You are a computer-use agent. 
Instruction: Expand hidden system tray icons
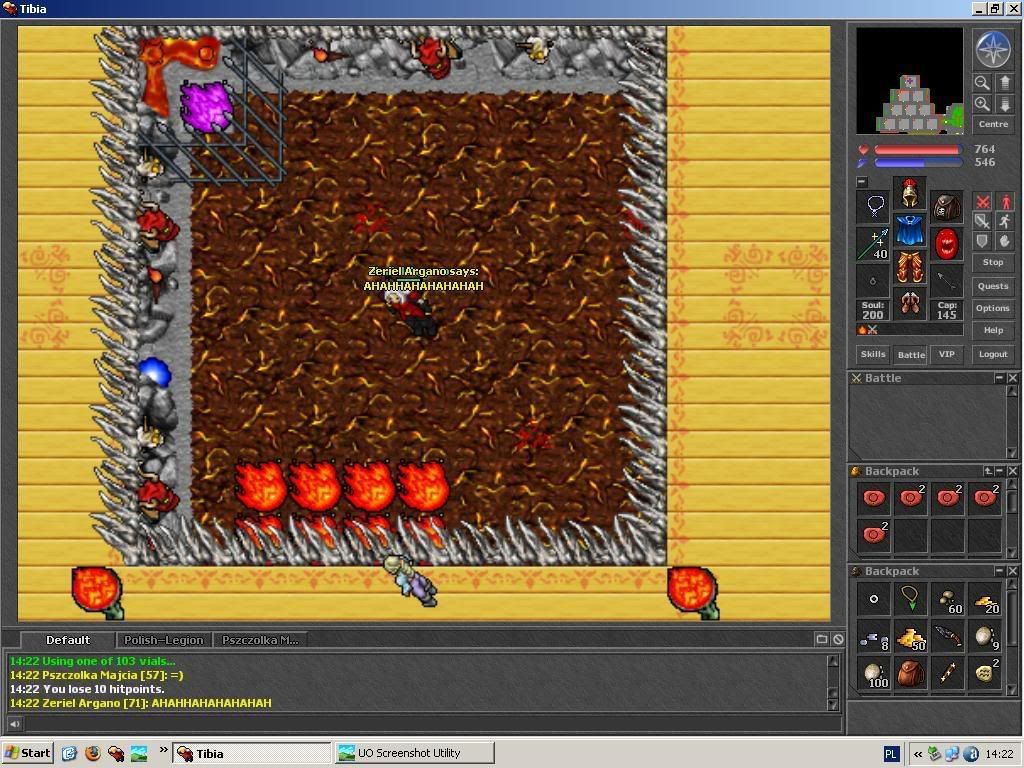(x=918, y=754)
